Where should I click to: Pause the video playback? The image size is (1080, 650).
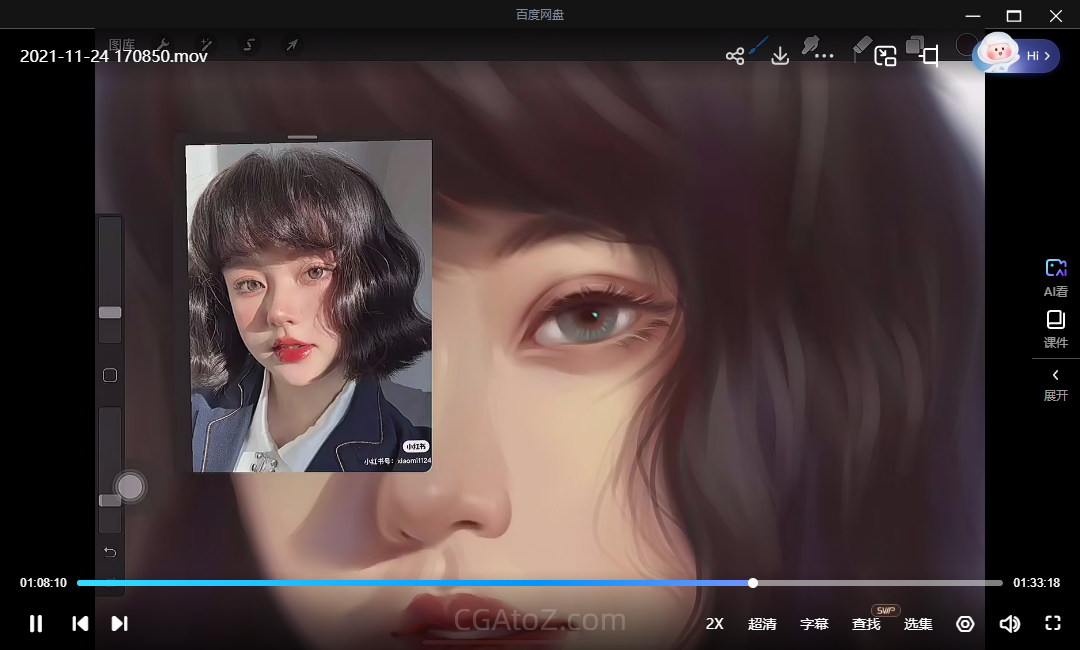tap(36, 624)
